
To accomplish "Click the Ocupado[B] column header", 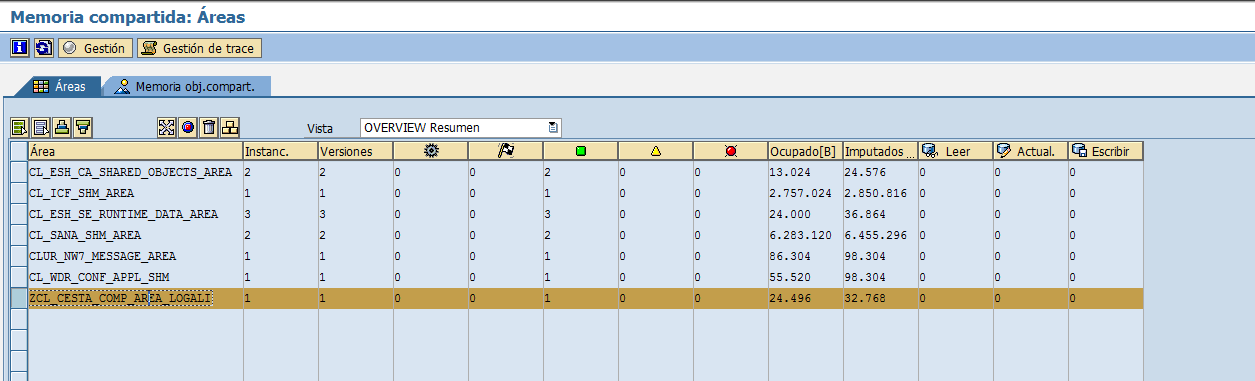I will tap(805, 151).
